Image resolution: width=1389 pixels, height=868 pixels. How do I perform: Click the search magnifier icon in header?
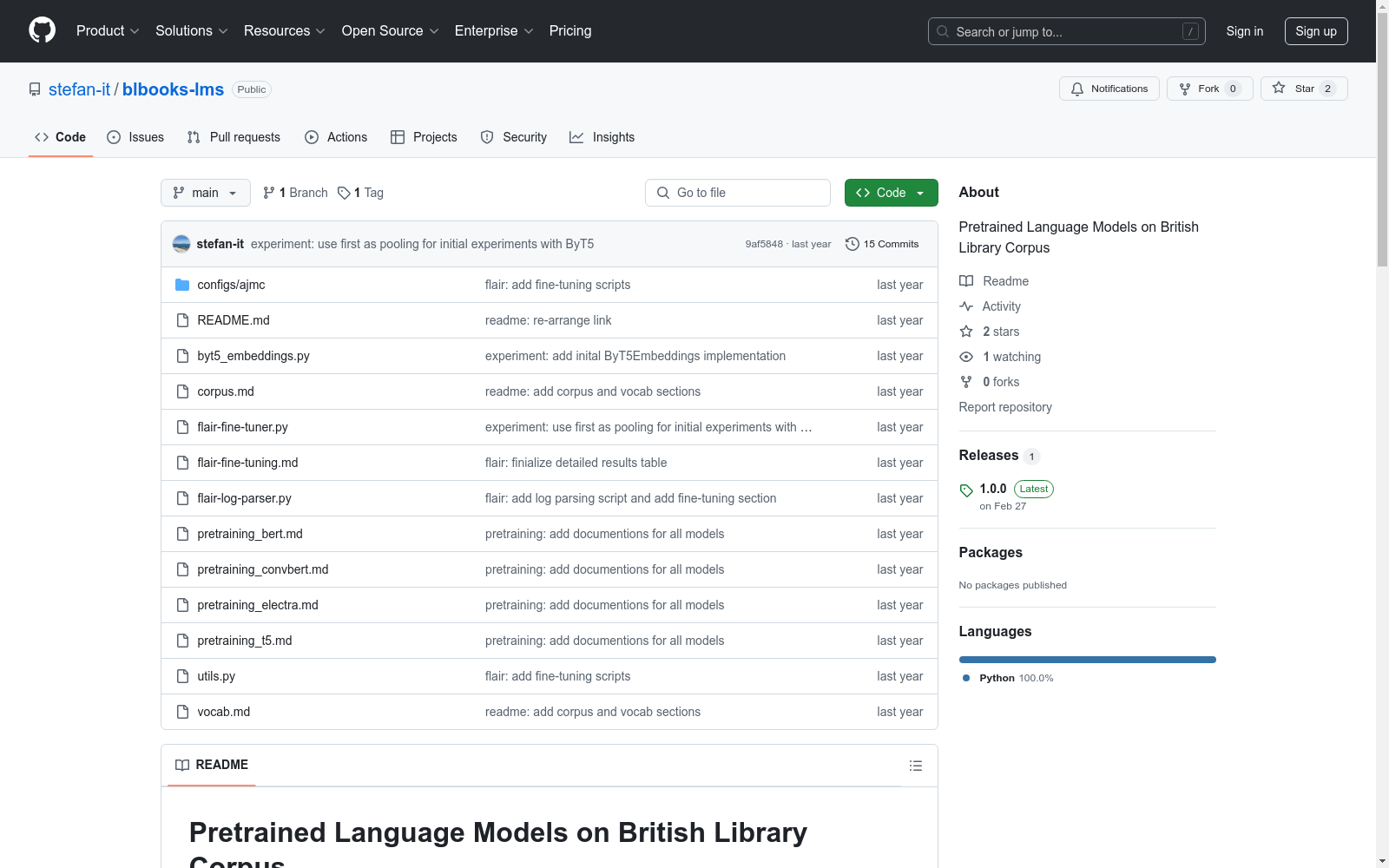pyautogui.click(x=943, y=31)
